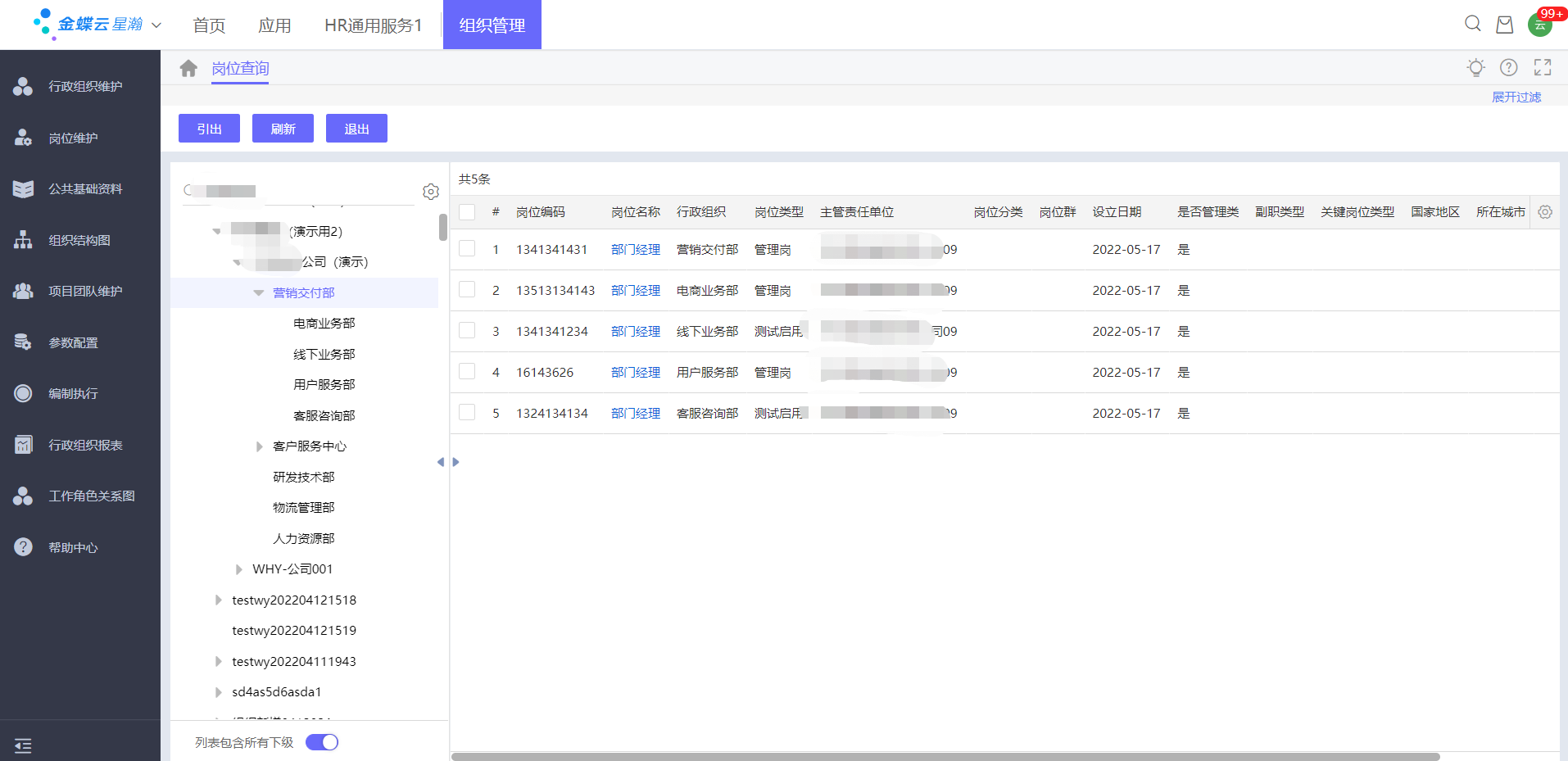Click the 参数配置 sidebar icon
The height and width of the screenshot is (761, 1568).
click(x=23, y=342)
